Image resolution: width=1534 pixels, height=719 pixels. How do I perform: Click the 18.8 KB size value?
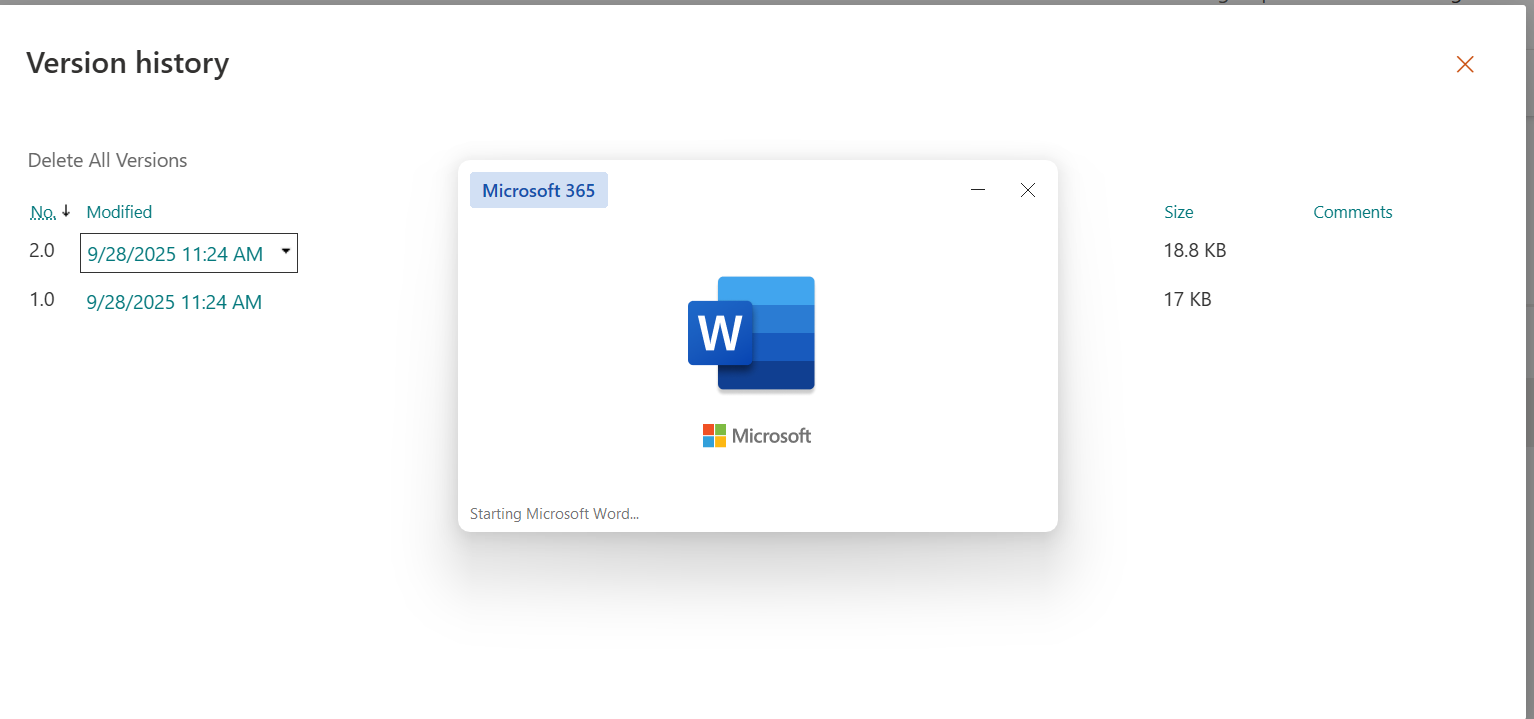1195,250
